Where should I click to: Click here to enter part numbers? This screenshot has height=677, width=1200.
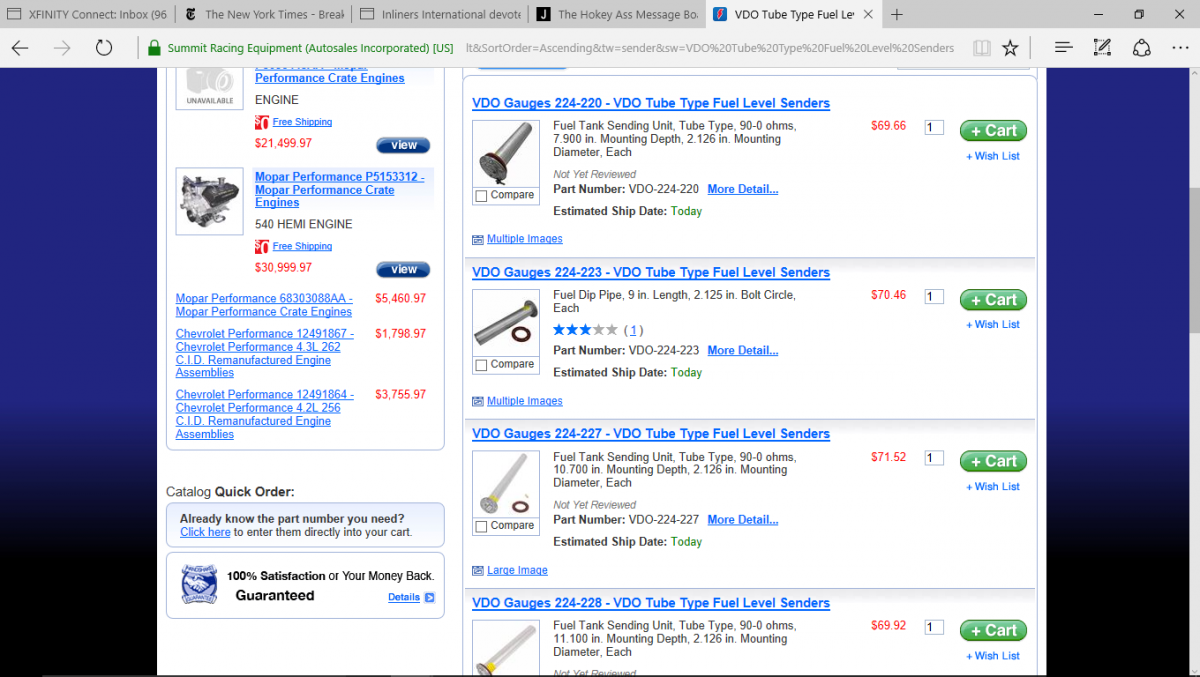pyautogui.click(x=205, y=532)
